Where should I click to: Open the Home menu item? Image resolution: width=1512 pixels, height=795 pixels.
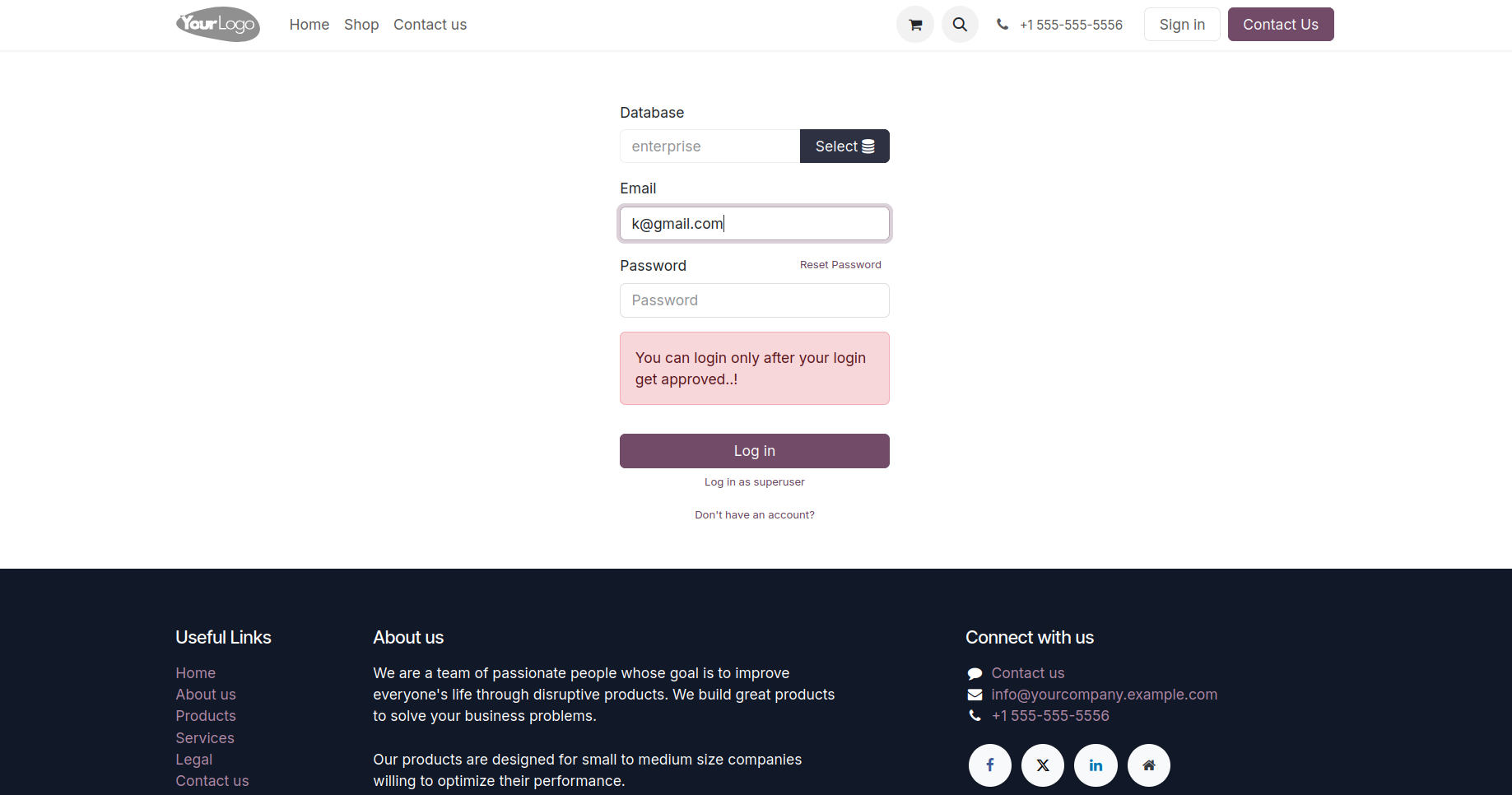(309, 25)
